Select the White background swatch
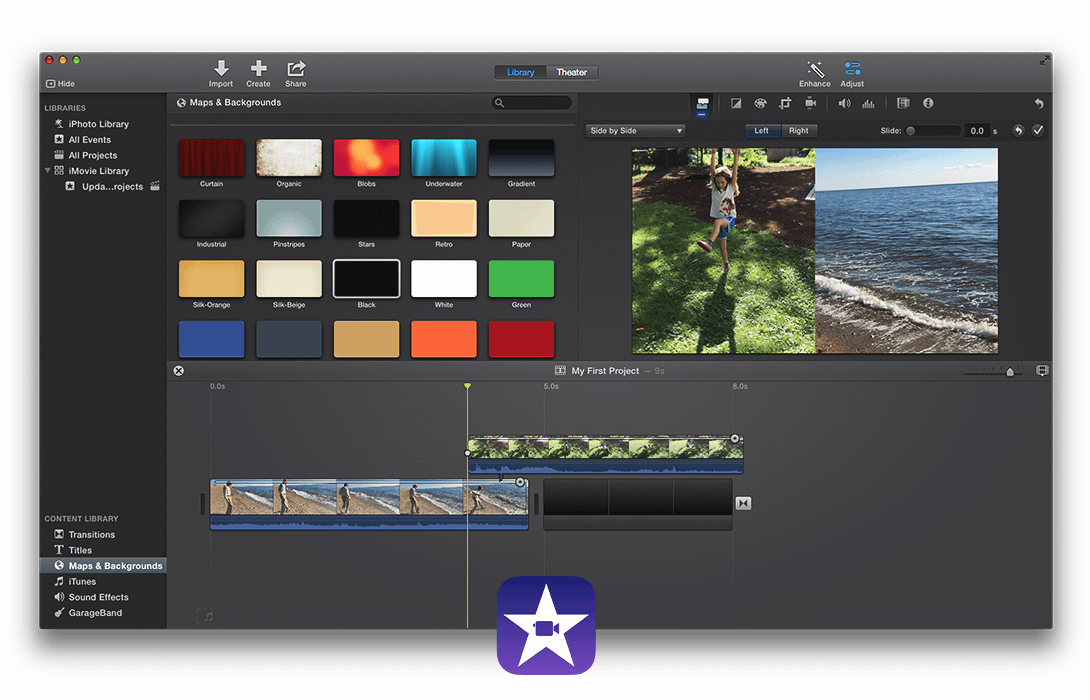1090x700 pixels. 444,279
